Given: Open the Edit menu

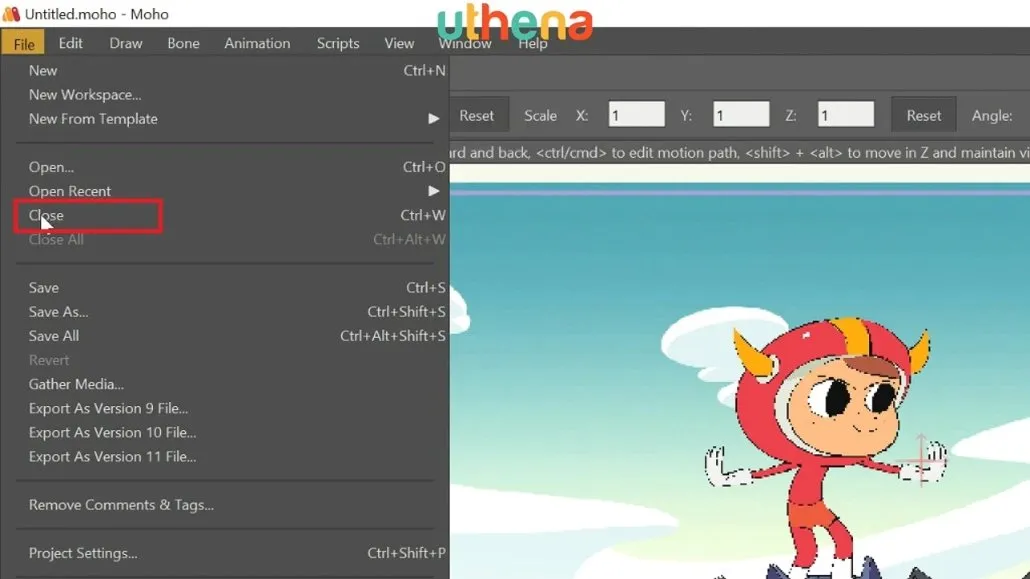Looking at the screenshot, I should click(70, 43).
